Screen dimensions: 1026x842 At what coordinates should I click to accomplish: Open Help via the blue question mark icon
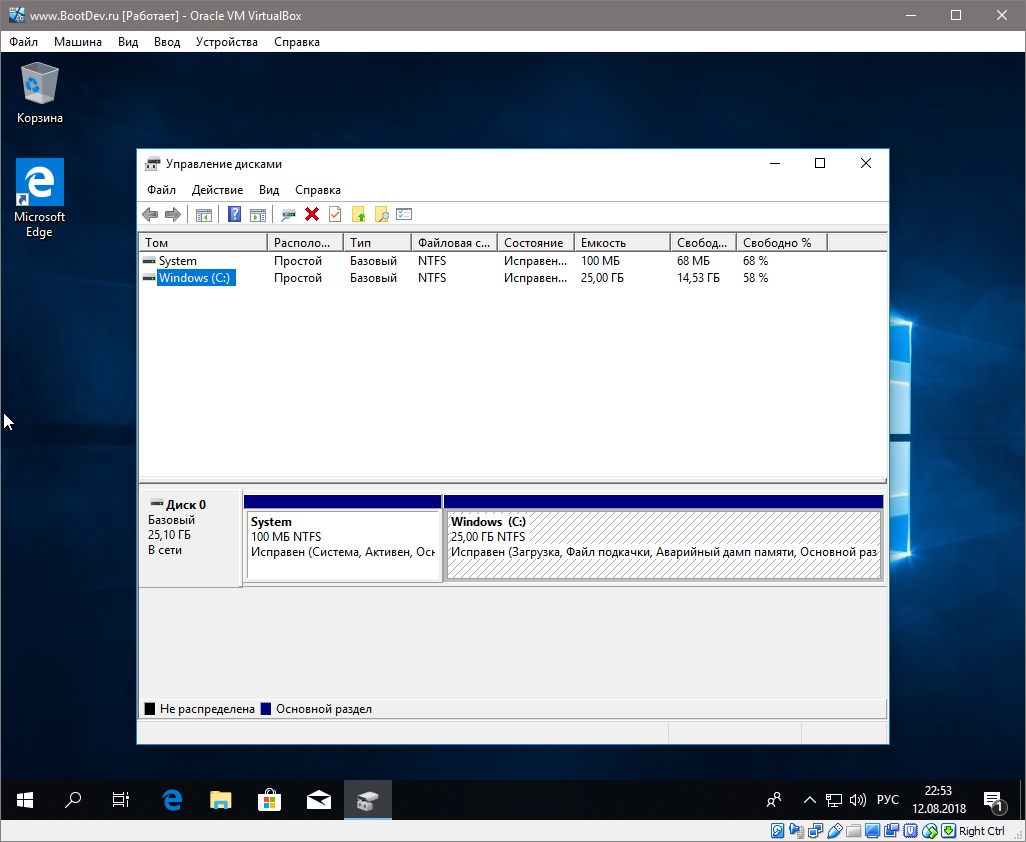[x=234, y=215]
